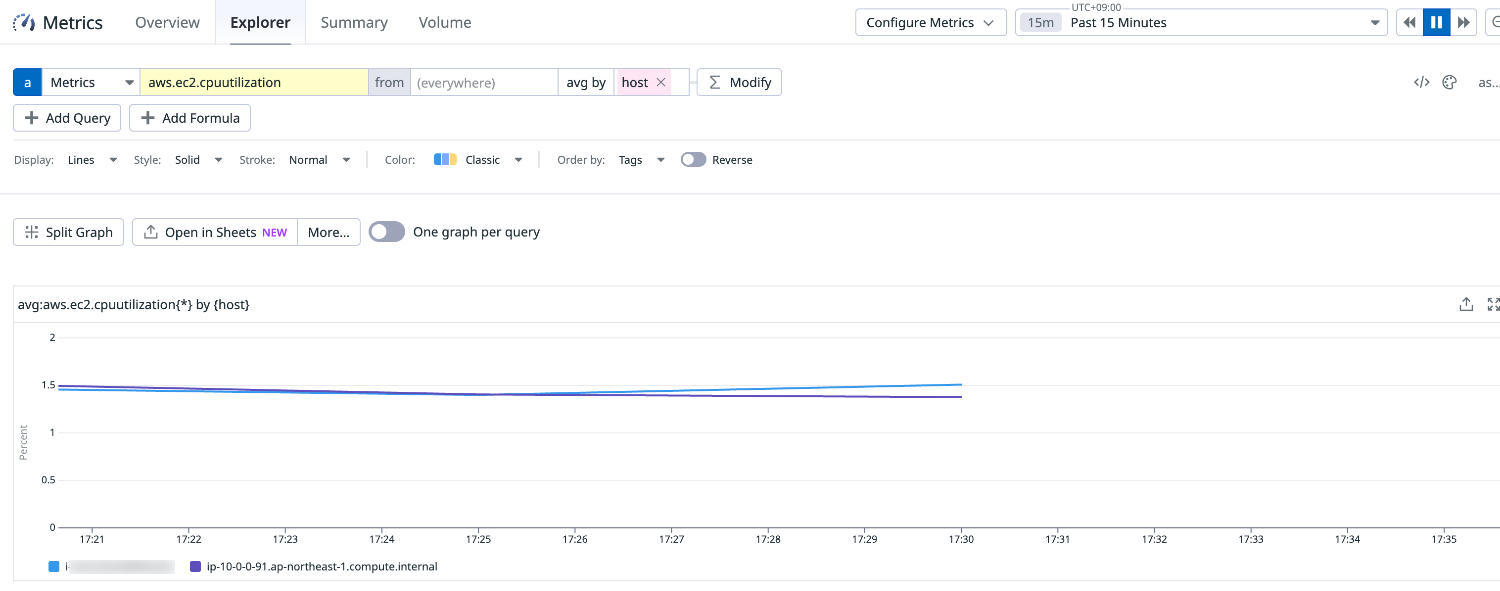Open the color palette icon
This screenshot has height=591, width=1500.
(1449, 83)
